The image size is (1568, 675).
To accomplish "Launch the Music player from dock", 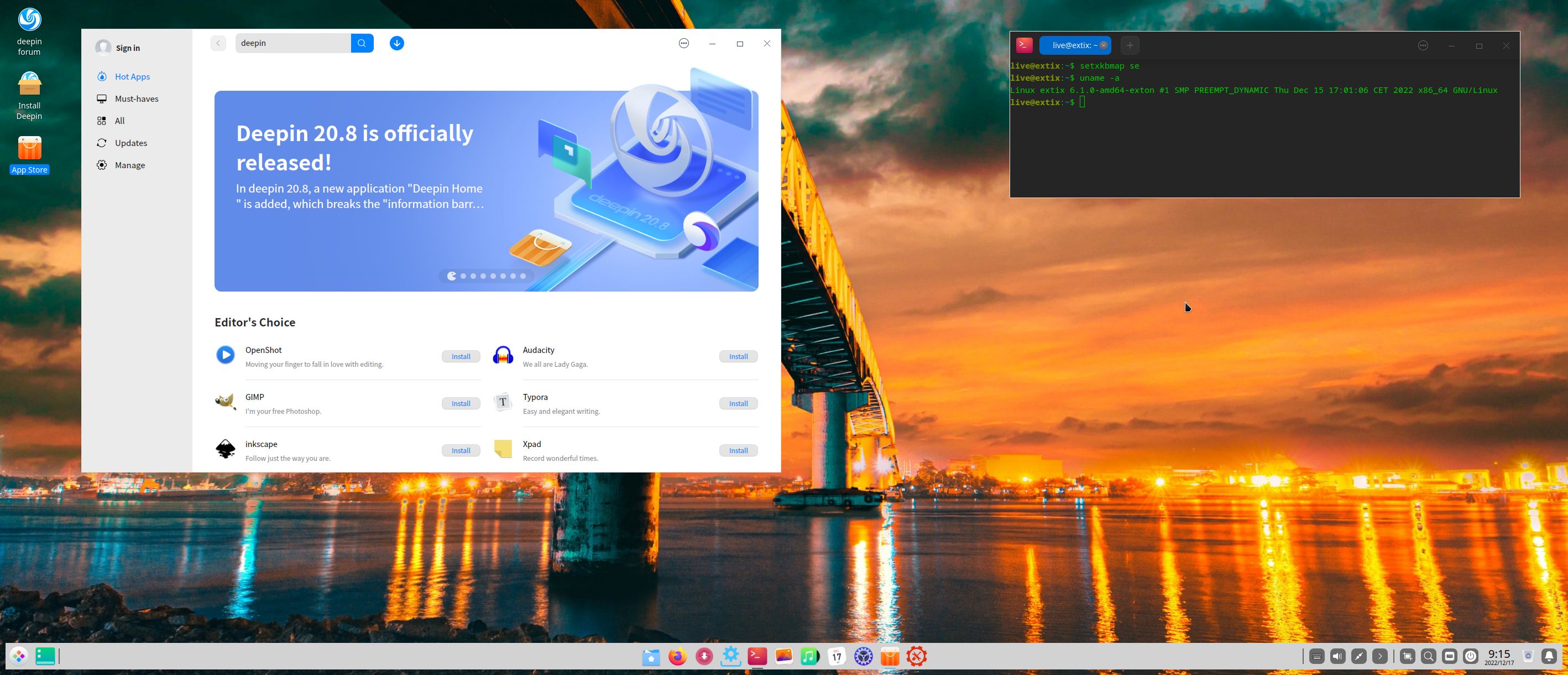I will tap(810, 656).
